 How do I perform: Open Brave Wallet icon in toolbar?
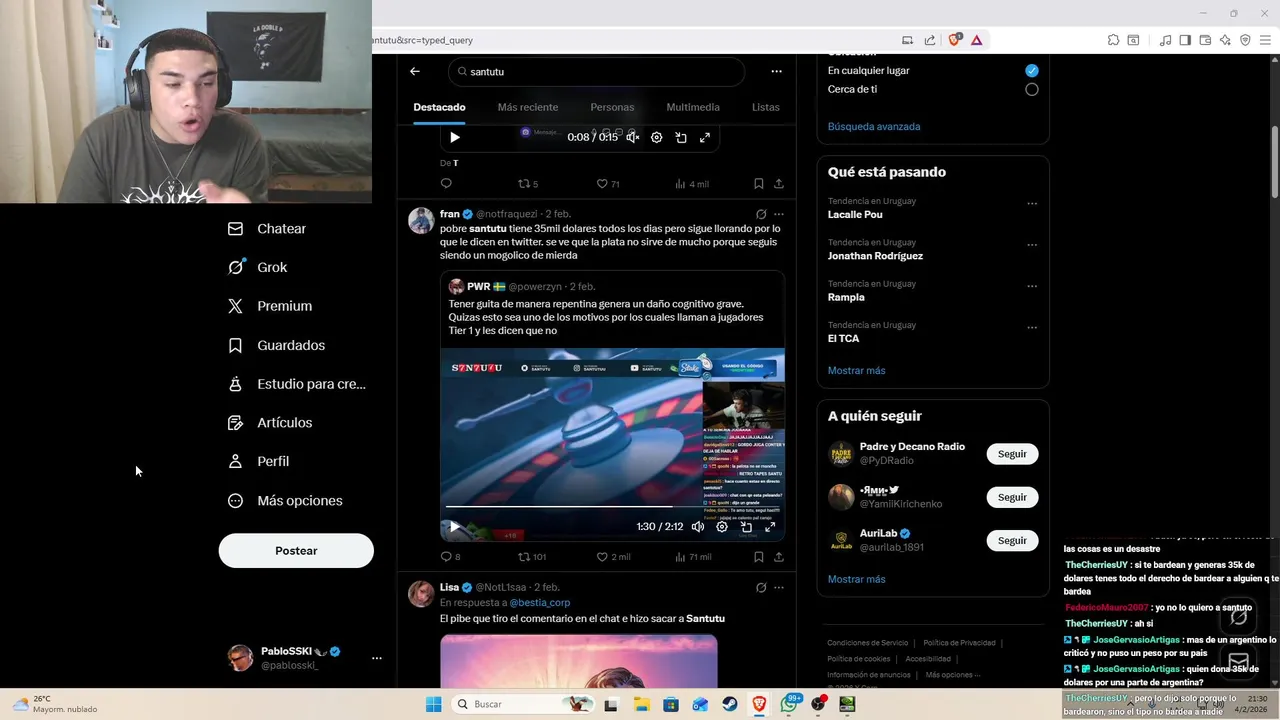tap(1205, 40)
